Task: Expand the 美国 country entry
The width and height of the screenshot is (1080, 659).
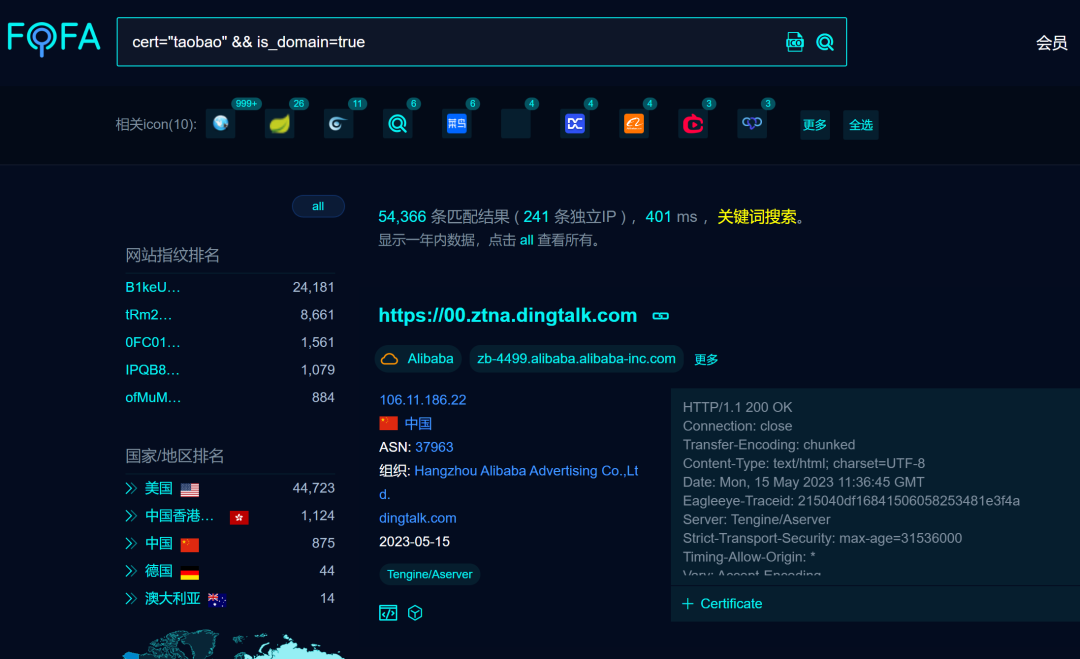Action: [x=131, y=488]
